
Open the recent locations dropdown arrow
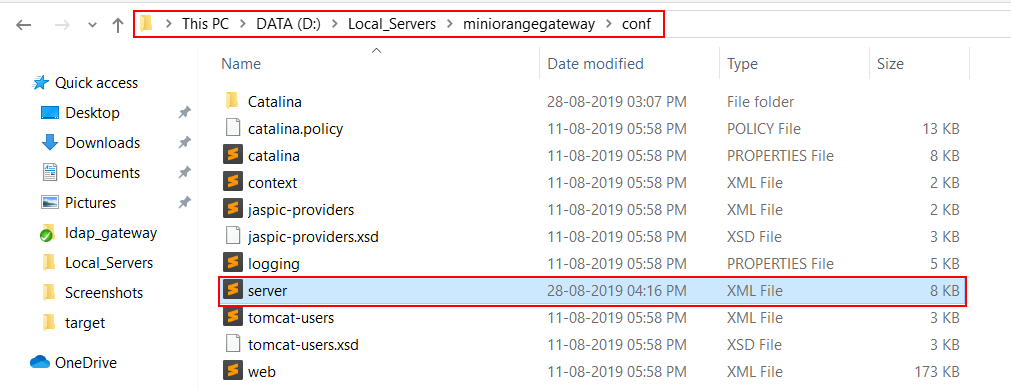(92, 25)
